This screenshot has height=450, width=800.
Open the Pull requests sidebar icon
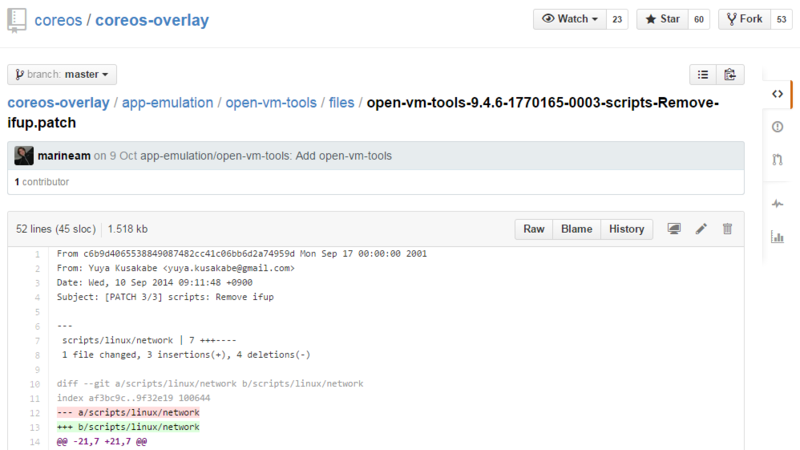[x=777, y=160]
